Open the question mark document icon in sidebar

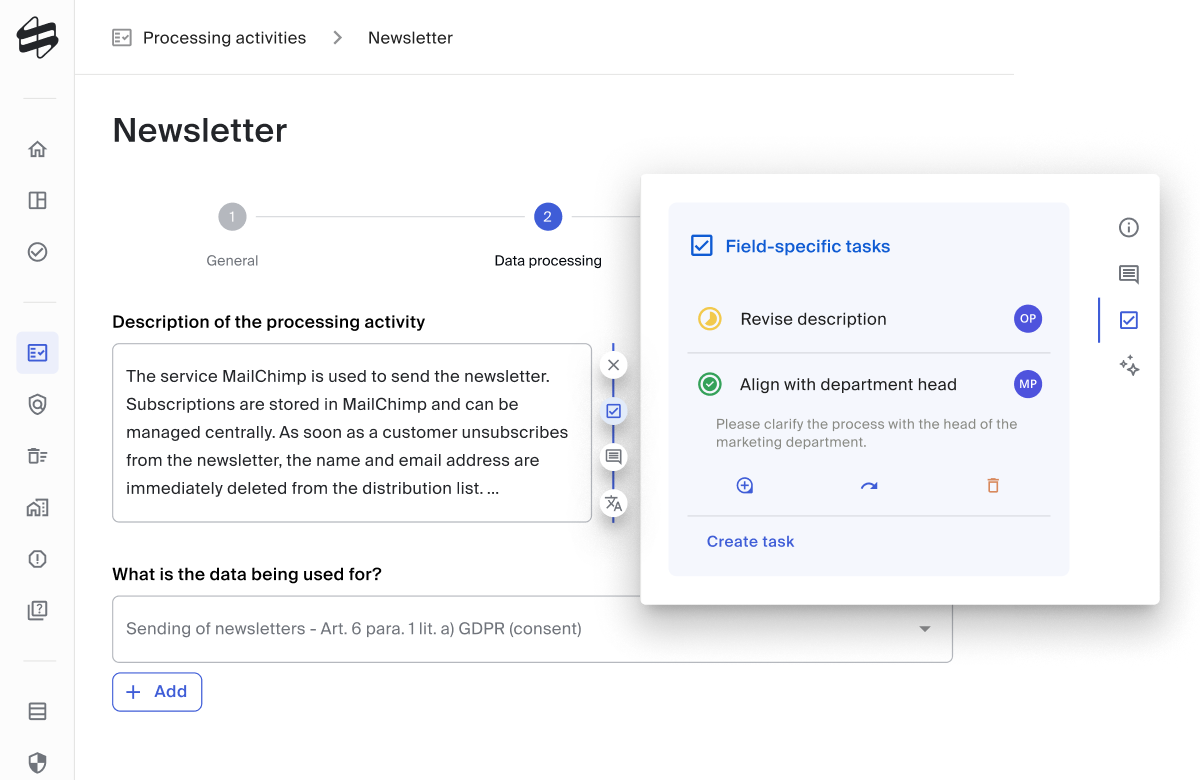point(37,610)
